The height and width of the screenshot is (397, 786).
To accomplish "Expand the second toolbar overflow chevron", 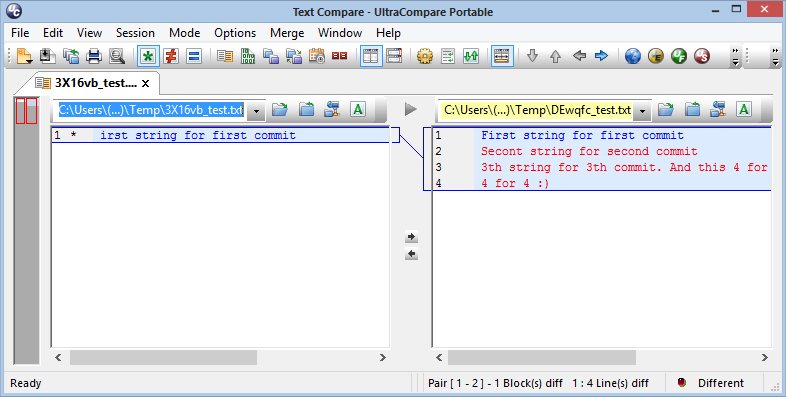I will (775, 57).
